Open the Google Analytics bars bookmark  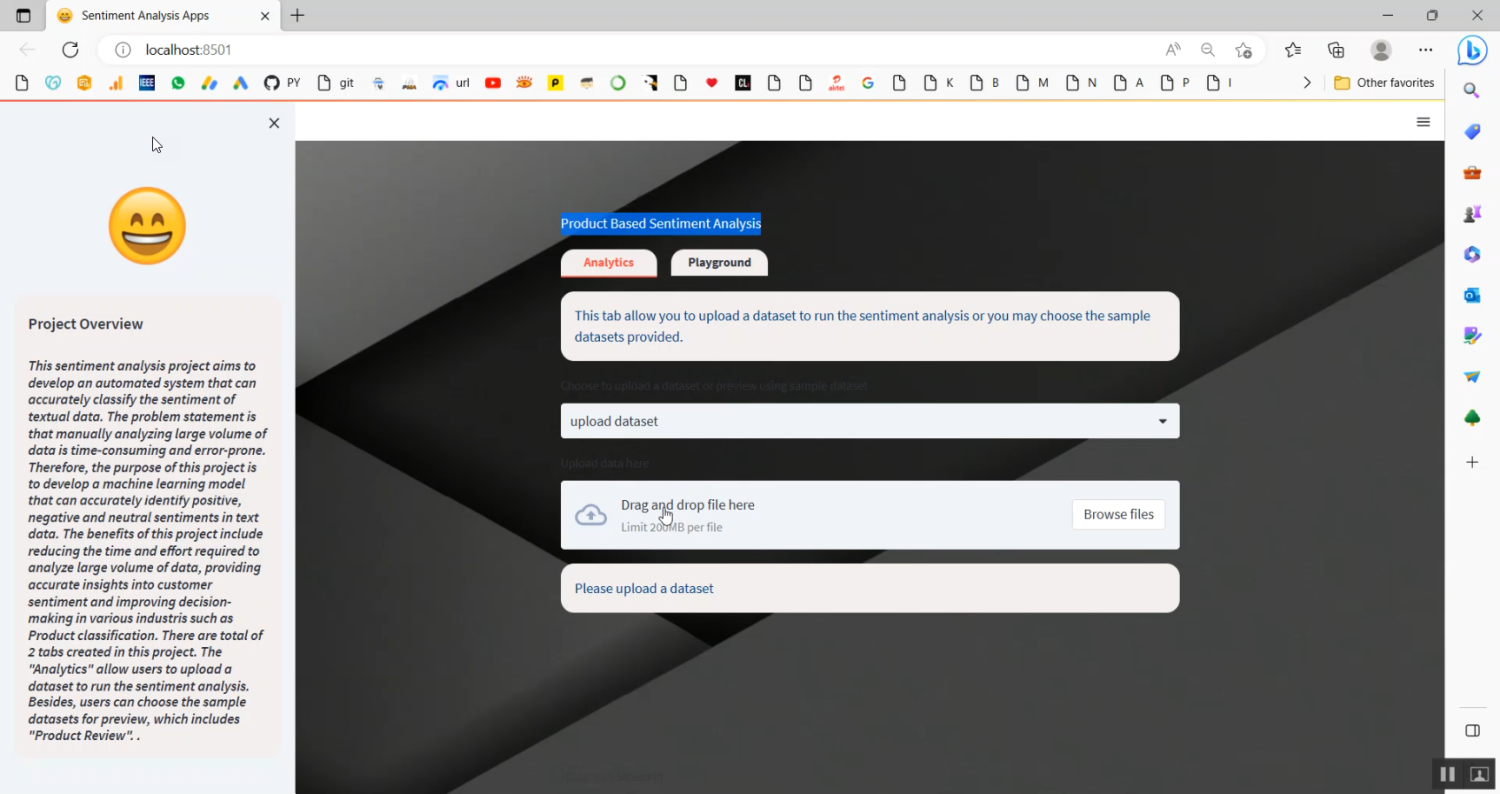coord(116,83)
